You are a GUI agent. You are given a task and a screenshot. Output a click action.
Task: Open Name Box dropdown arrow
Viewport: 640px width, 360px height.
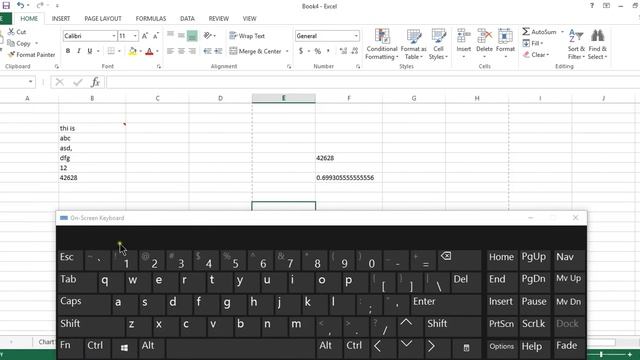31,82
